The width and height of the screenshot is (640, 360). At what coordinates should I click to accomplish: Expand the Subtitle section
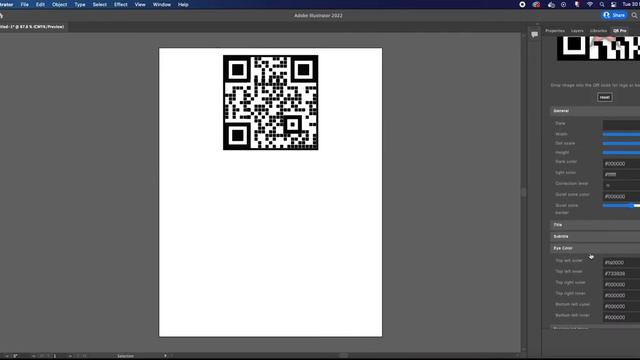pos(595,236)
